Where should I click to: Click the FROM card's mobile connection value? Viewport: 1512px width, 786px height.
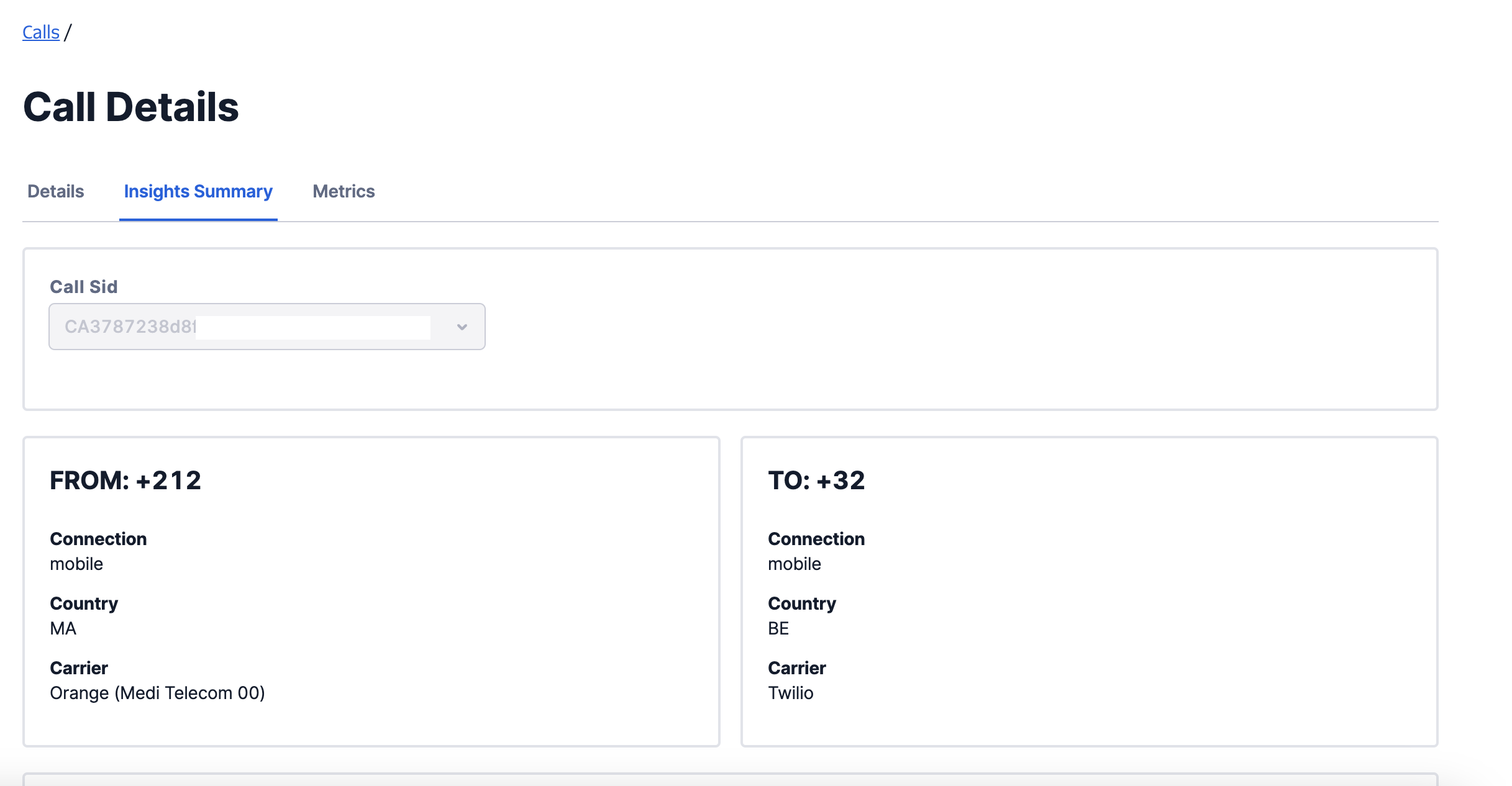click(76, 564)
